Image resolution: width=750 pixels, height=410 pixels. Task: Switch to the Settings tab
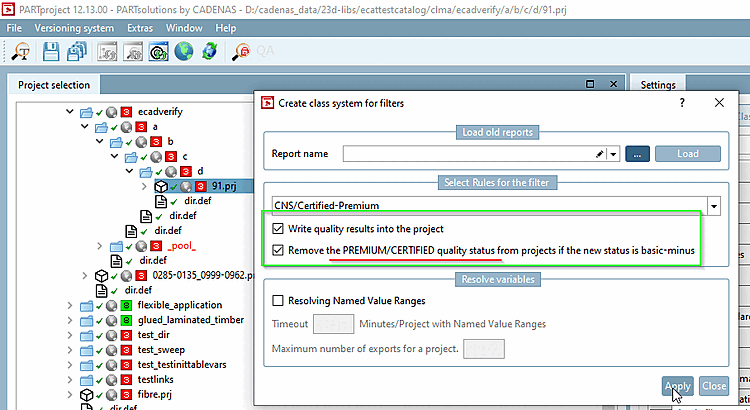658,85
